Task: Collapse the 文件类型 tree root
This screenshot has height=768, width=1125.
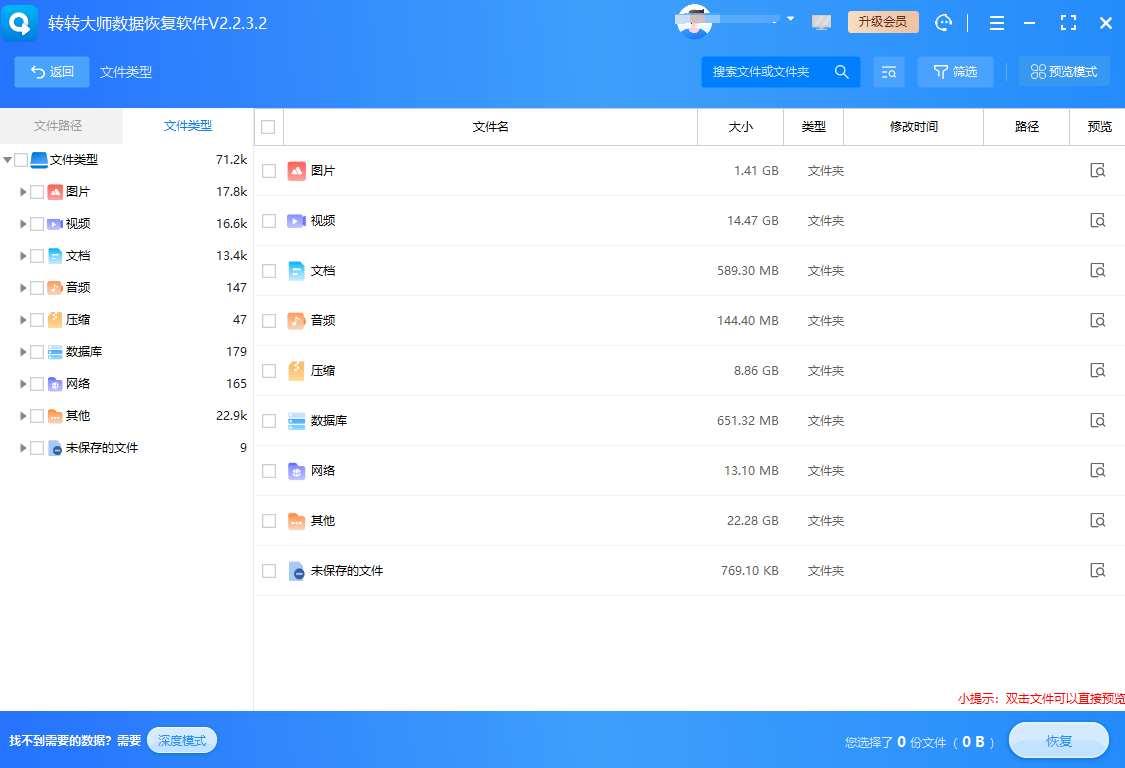Action: click(8, 159)
